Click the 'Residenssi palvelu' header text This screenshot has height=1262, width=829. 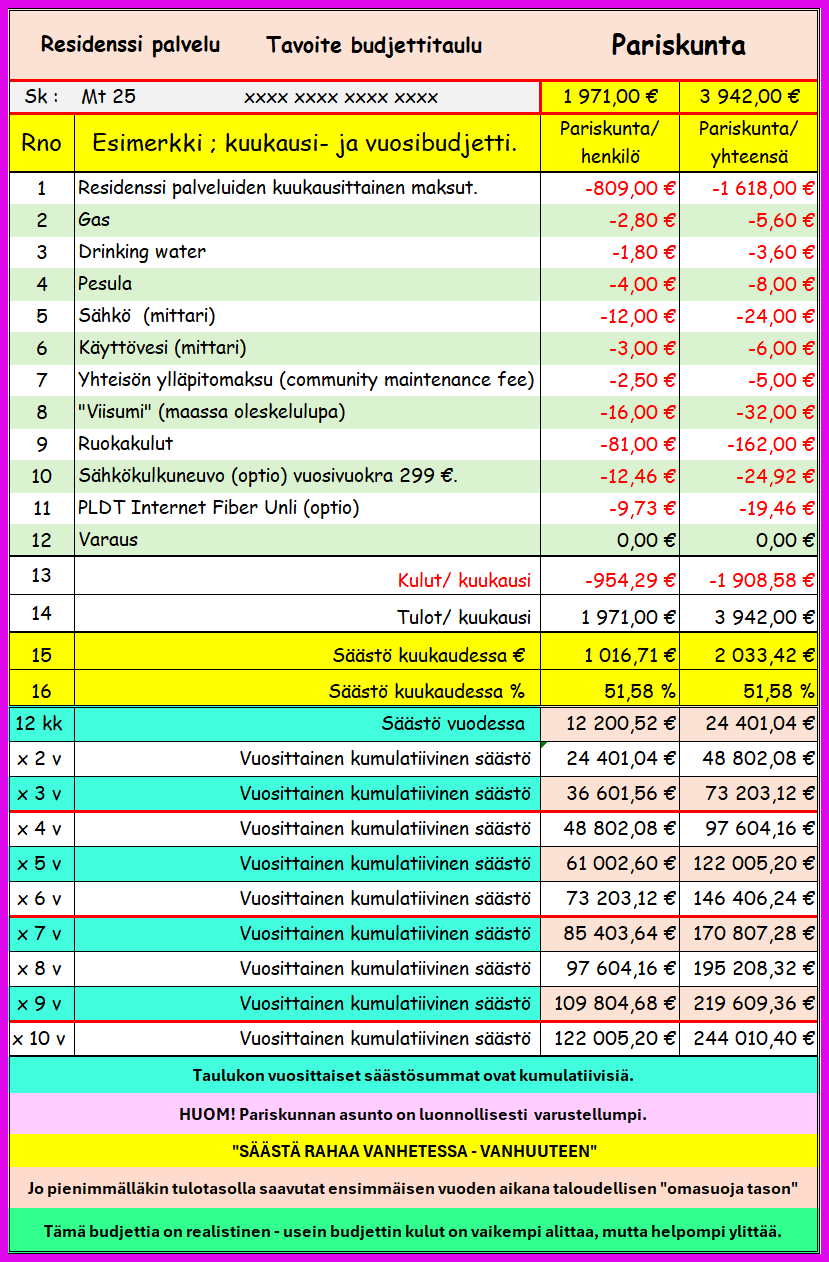130,45
